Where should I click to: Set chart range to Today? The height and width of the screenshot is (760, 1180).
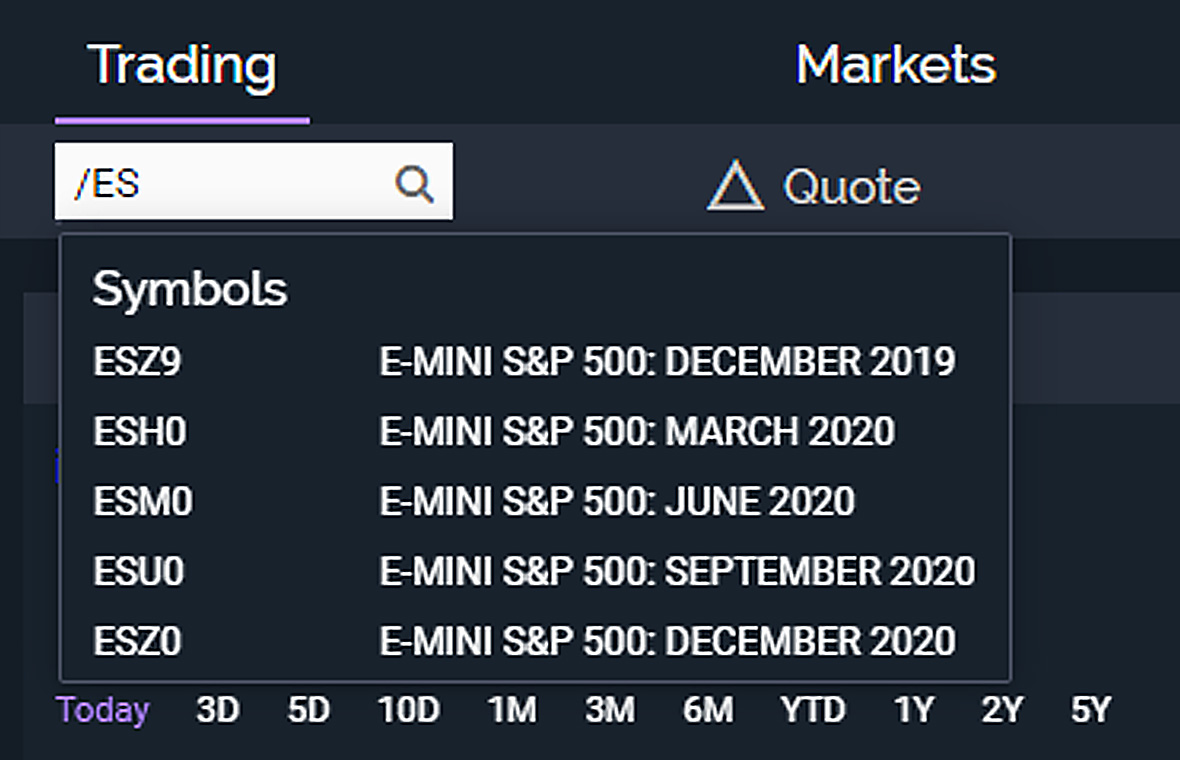103,711
